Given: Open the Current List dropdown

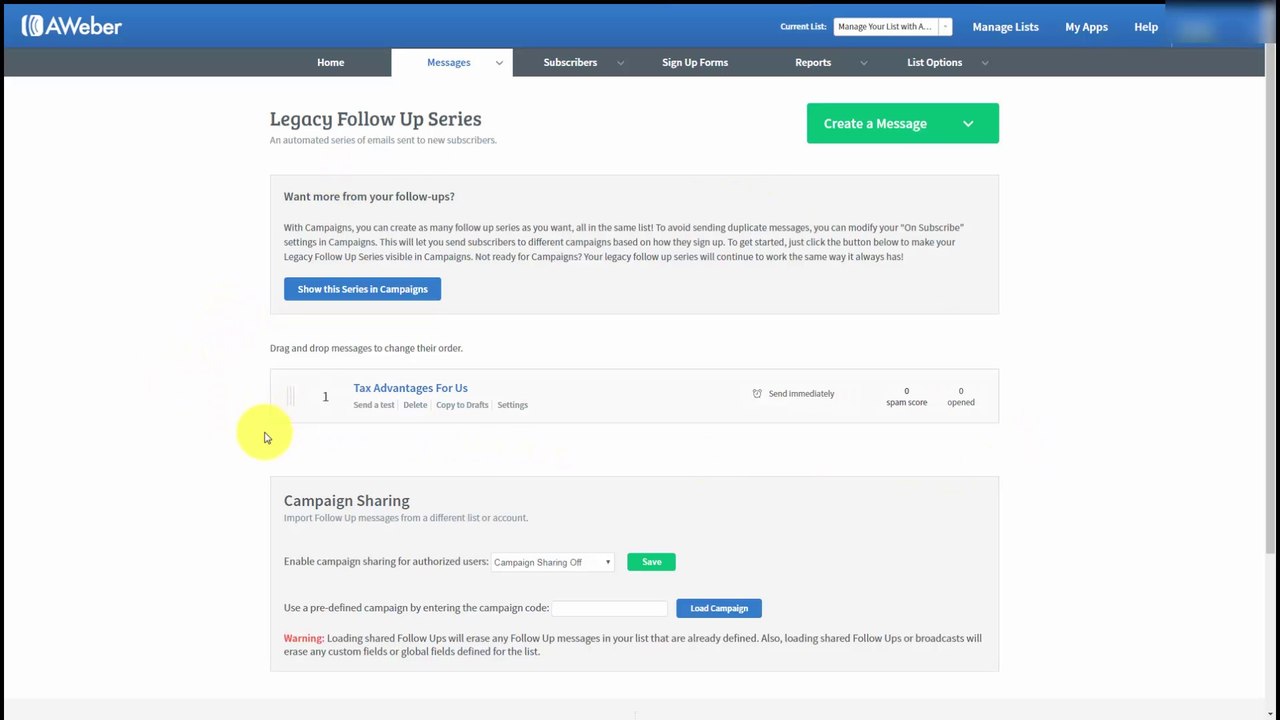Looking at the screenshot, I should pos(892,27).
